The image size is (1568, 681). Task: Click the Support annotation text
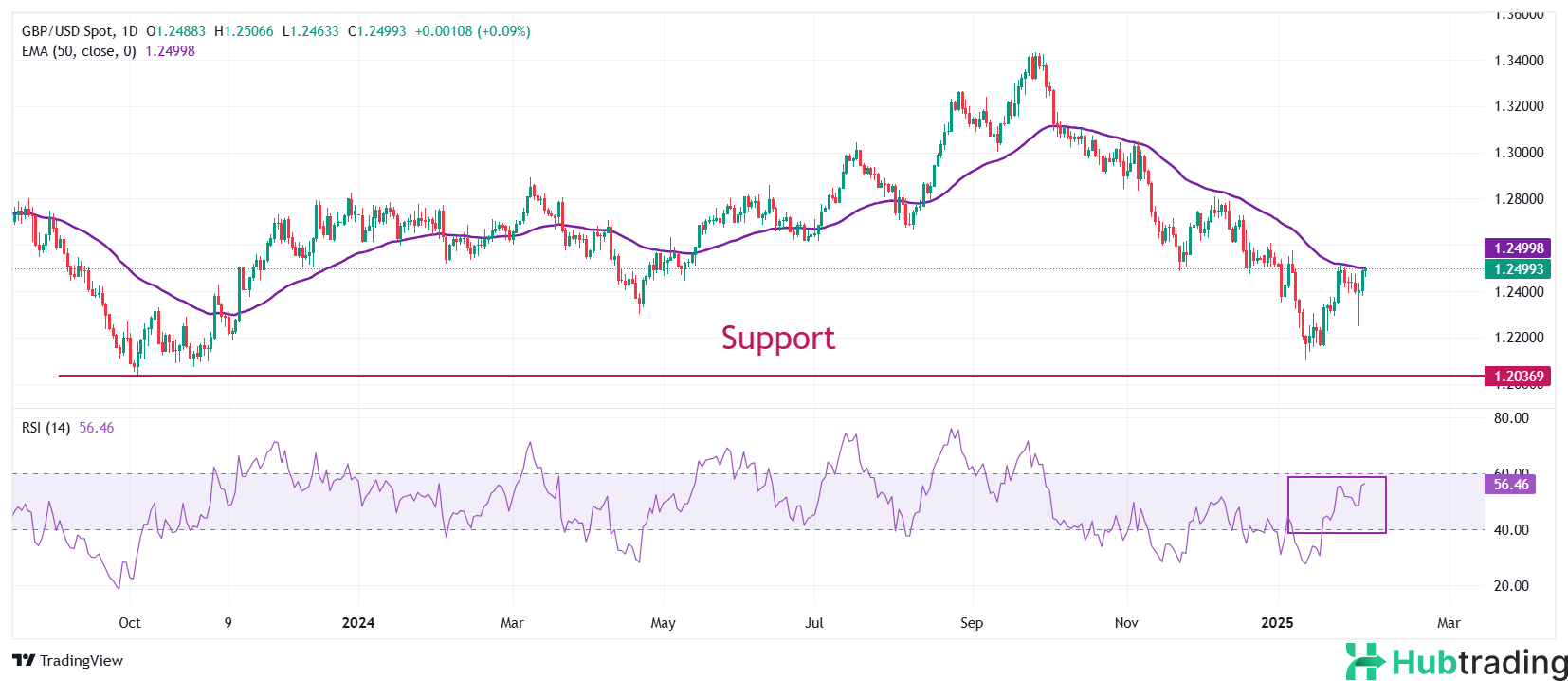point(777,338)
